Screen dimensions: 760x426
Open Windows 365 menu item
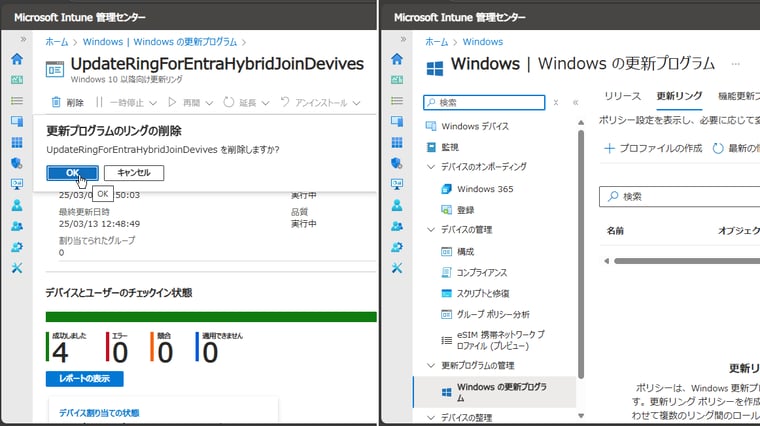477,189
